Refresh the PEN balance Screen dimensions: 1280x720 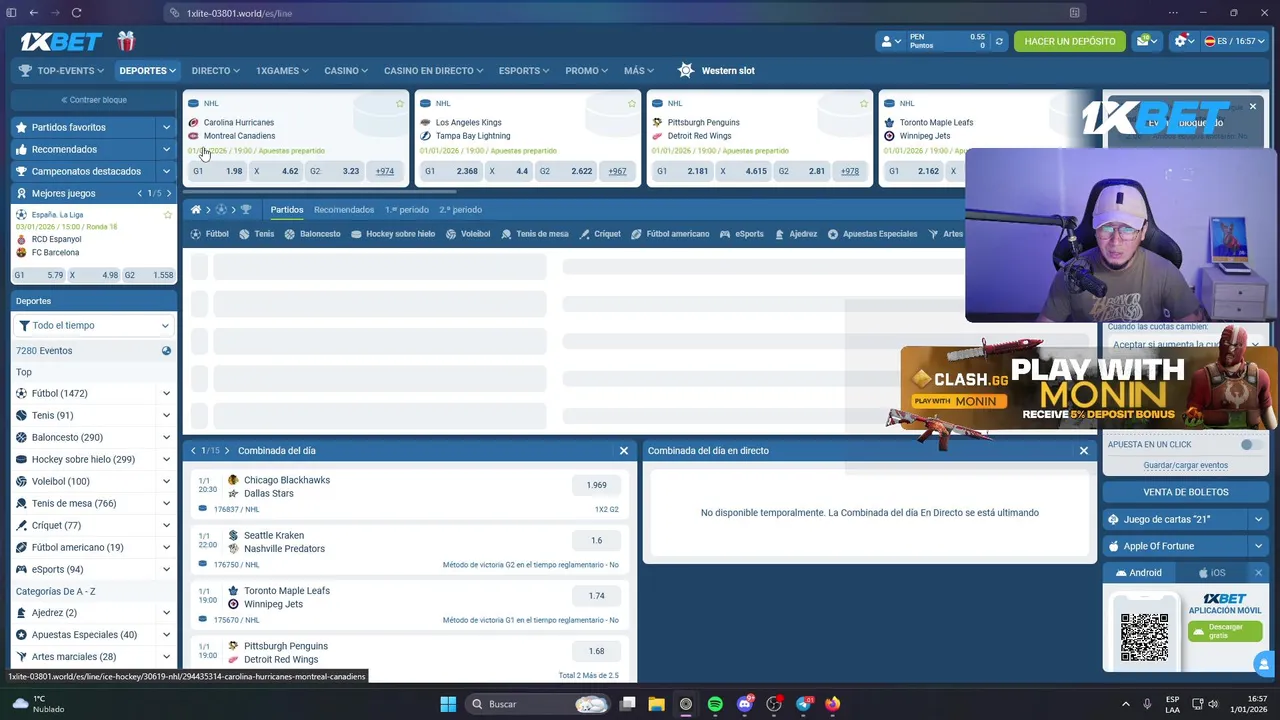(998, 42)
